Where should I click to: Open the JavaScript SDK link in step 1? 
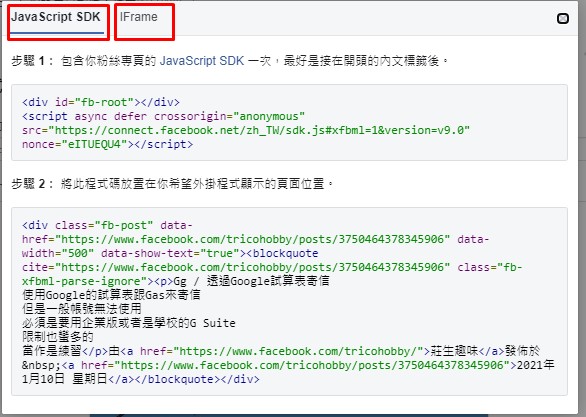(202, 61)
